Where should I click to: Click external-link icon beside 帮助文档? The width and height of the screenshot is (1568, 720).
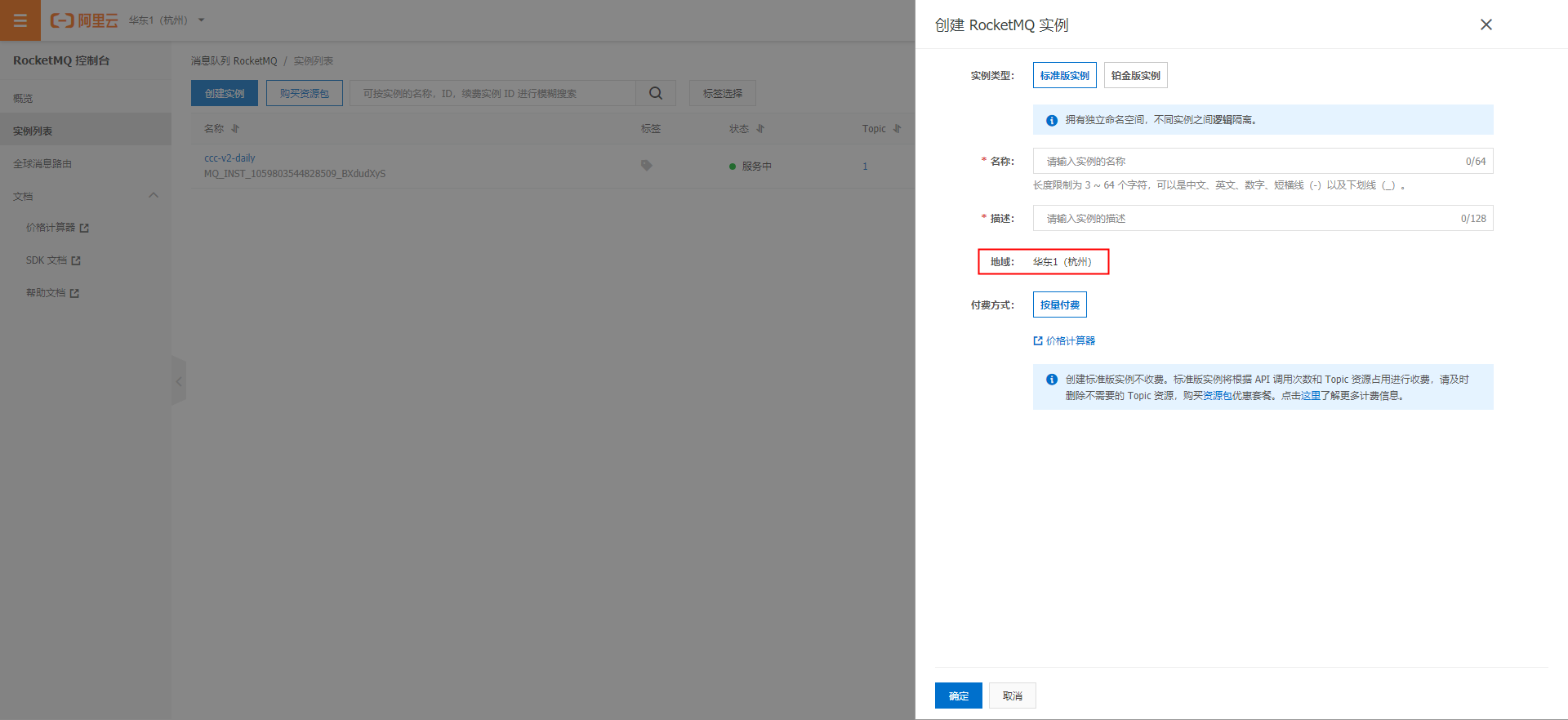click(x=74, y=293)
